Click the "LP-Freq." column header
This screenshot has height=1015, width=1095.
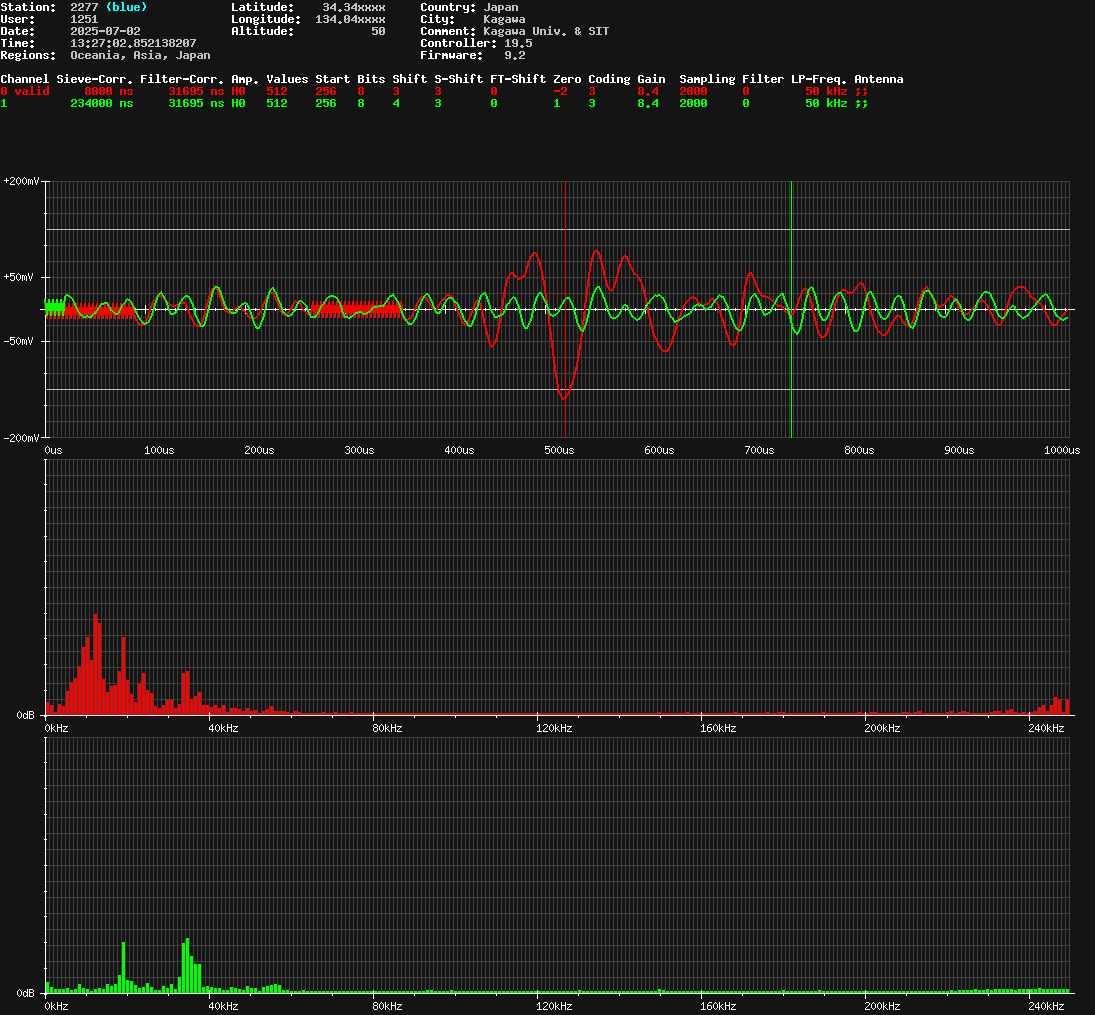[x=818, y=79]
